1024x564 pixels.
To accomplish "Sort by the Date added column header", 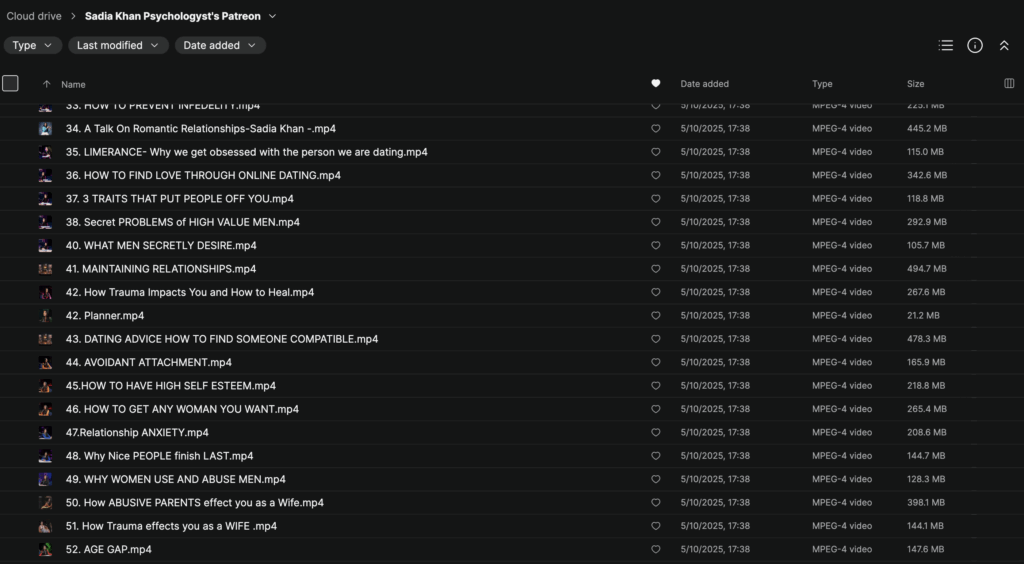I will click(704, 84).
